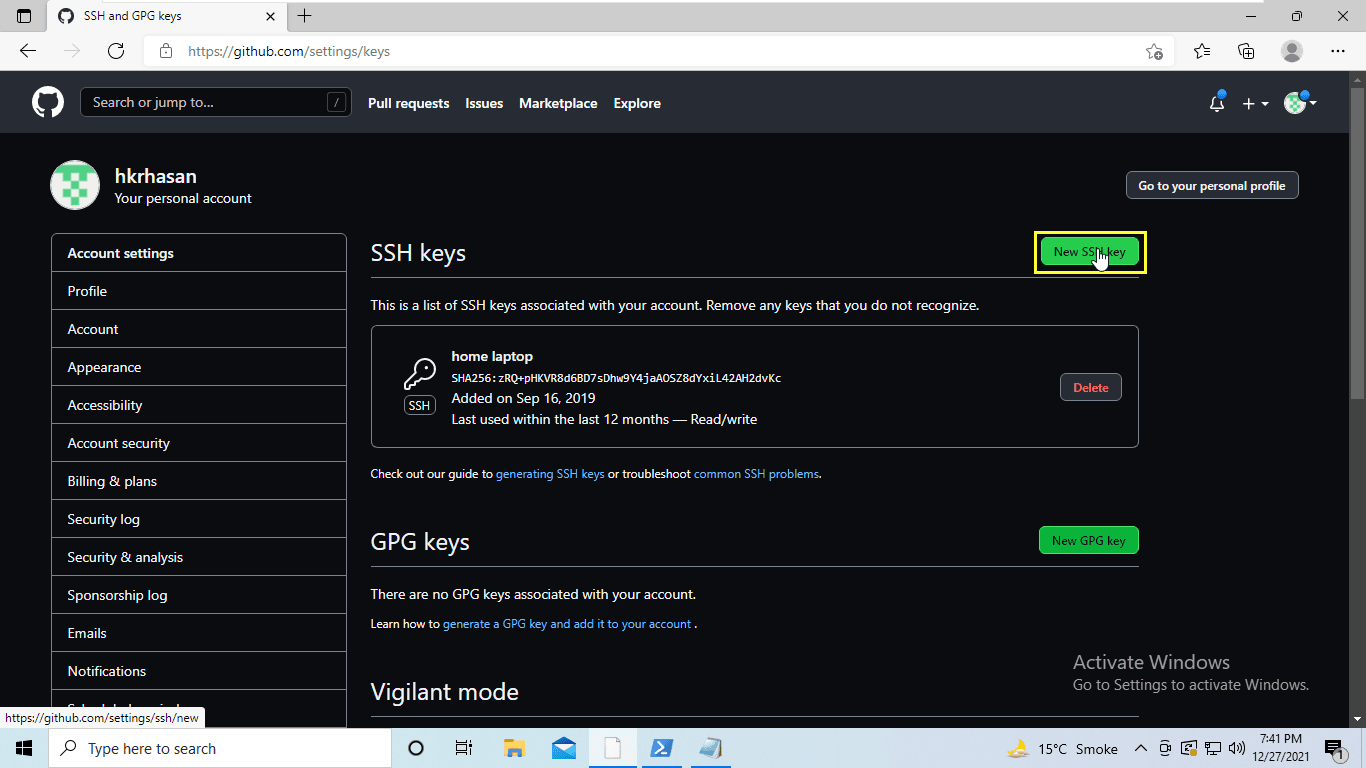Image resolution: width=1366 pixels, height=768 pixels.
Task: Open the generating SSH keys guide link
Action: point(550,474)
